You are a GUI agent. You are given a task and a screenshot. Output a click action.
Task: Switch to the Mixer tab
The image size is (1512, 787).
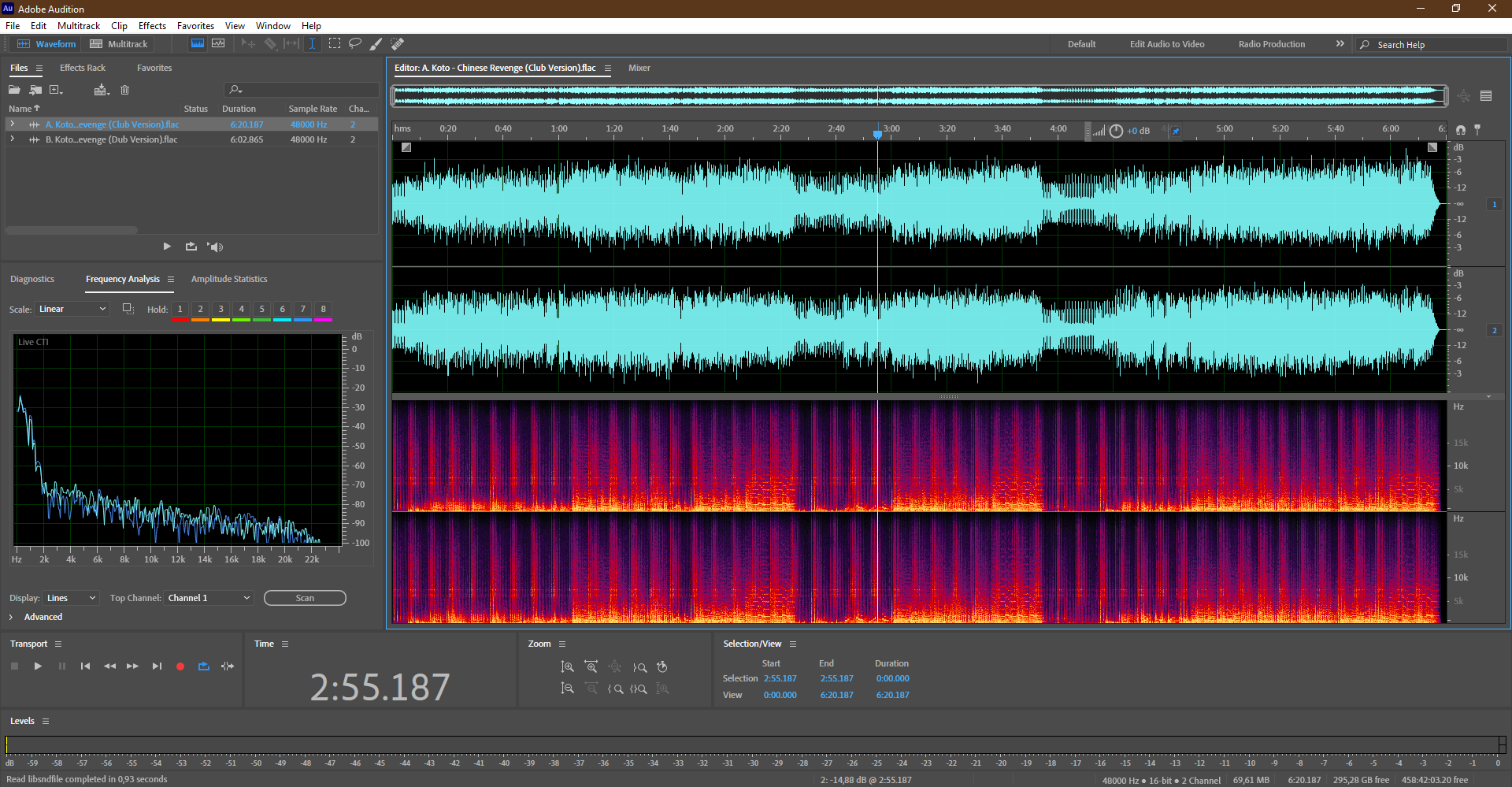tap(639, 68)
